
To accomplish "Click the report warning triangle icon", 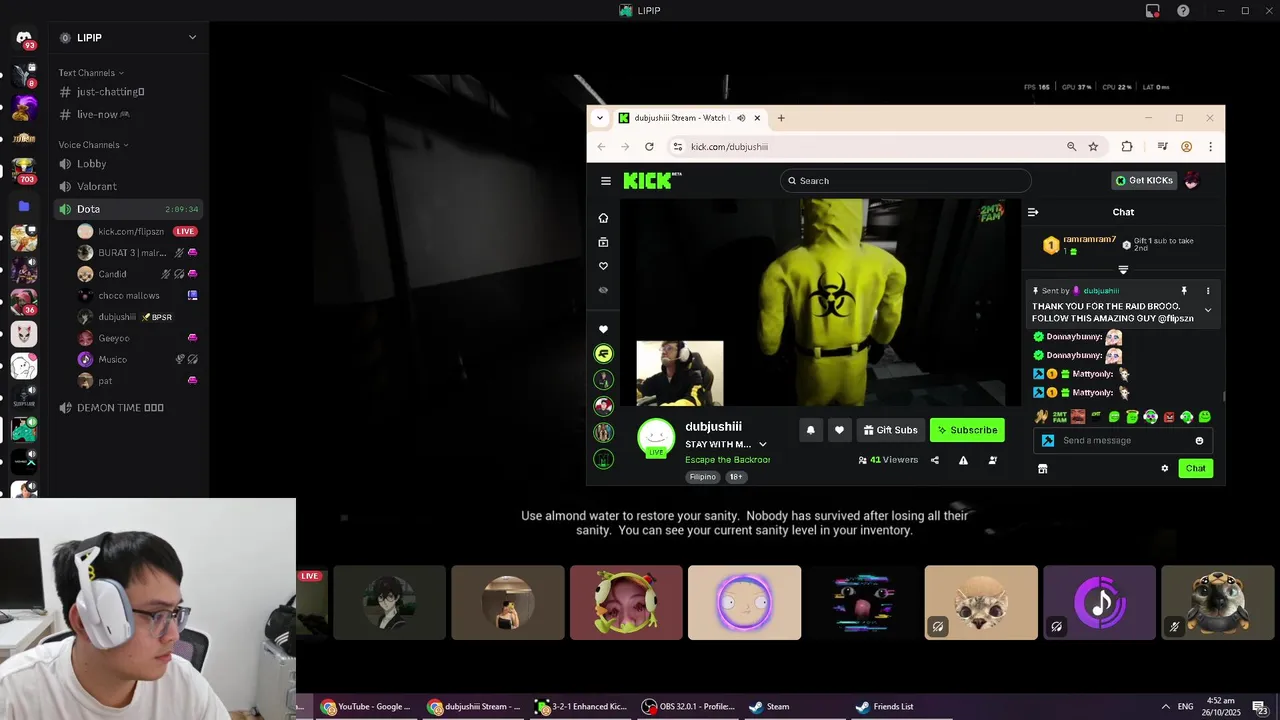I will 963,460.
